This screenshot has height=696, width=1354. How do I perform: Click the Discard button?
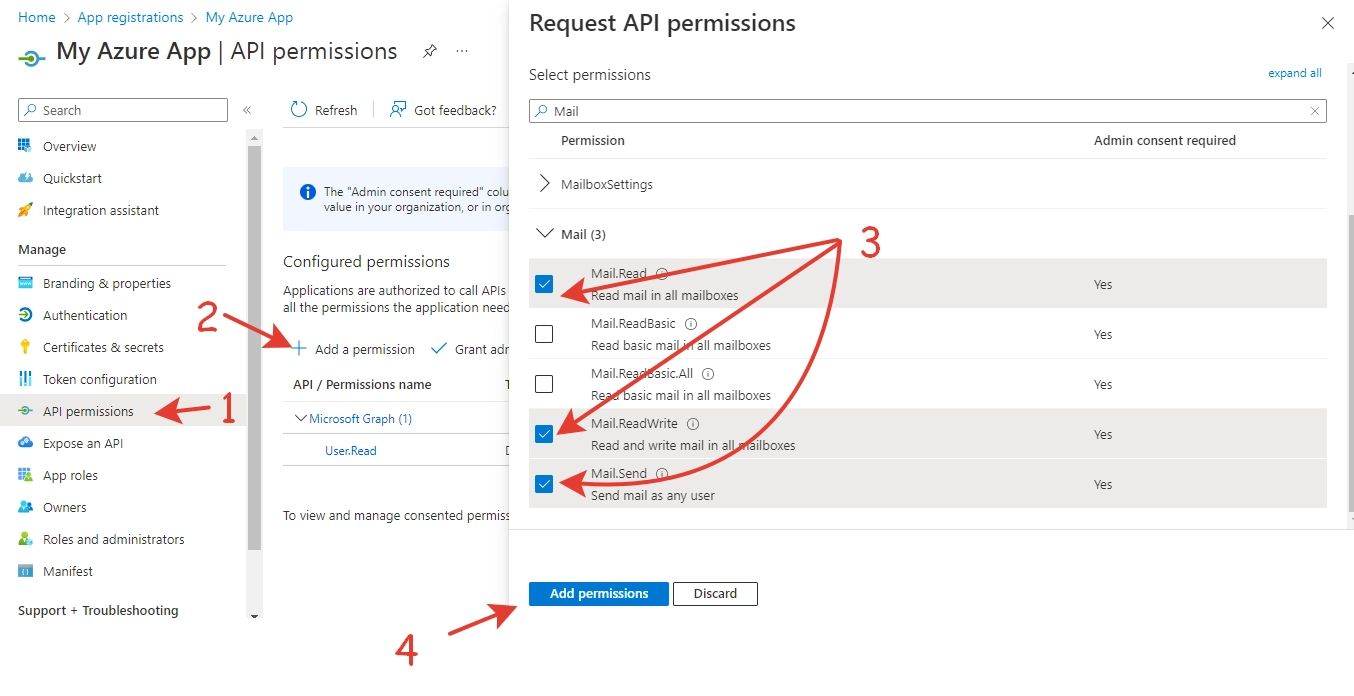[715, 593]
